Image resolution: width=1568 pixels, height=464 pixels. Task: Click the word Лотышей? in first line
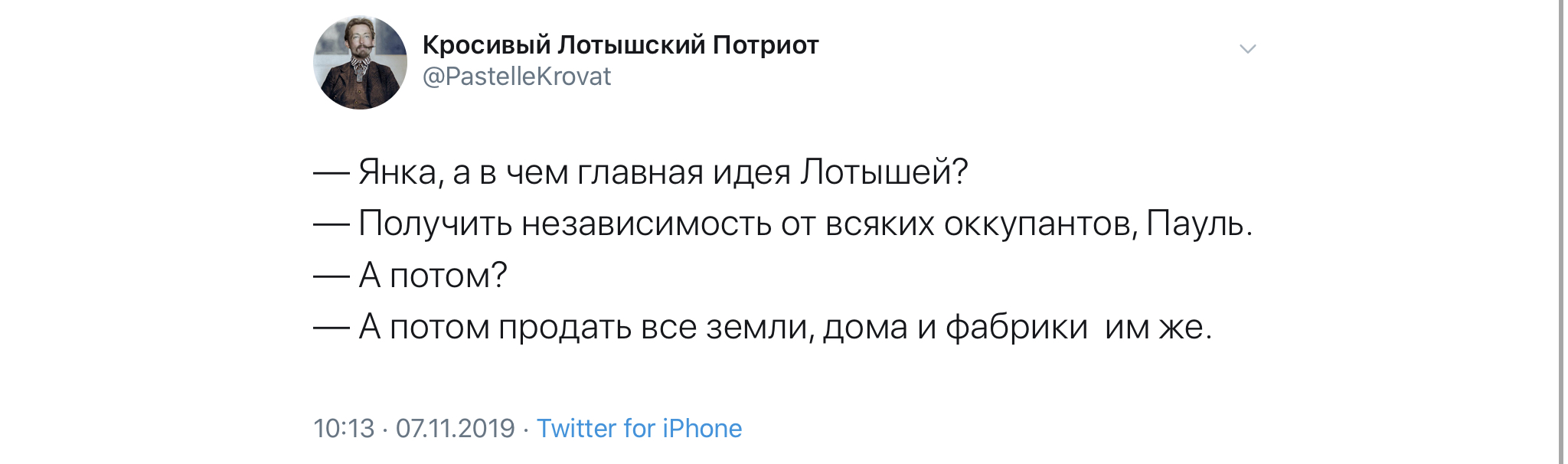[884, 172]
